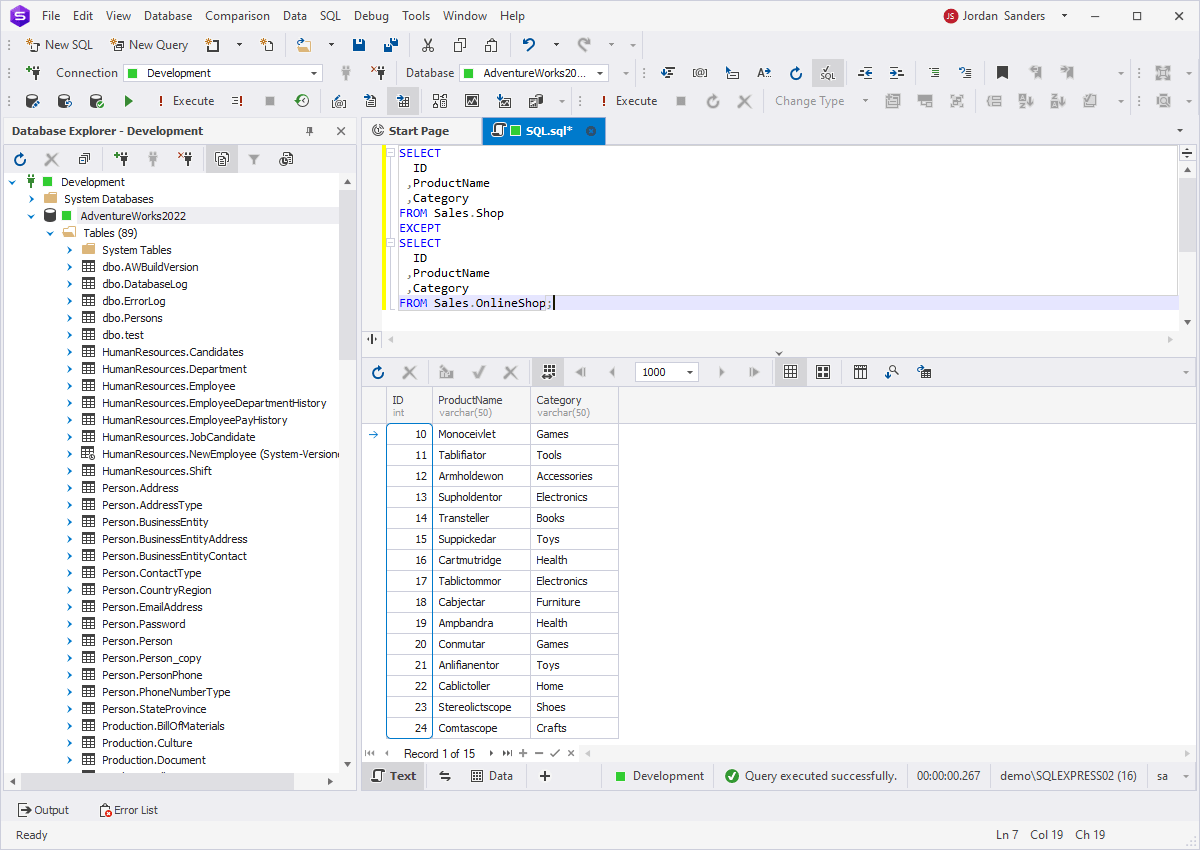Toggle Card View in results toolbar
The width and height of the screenshot is (1200, 850).
click(x=823, y=372)
